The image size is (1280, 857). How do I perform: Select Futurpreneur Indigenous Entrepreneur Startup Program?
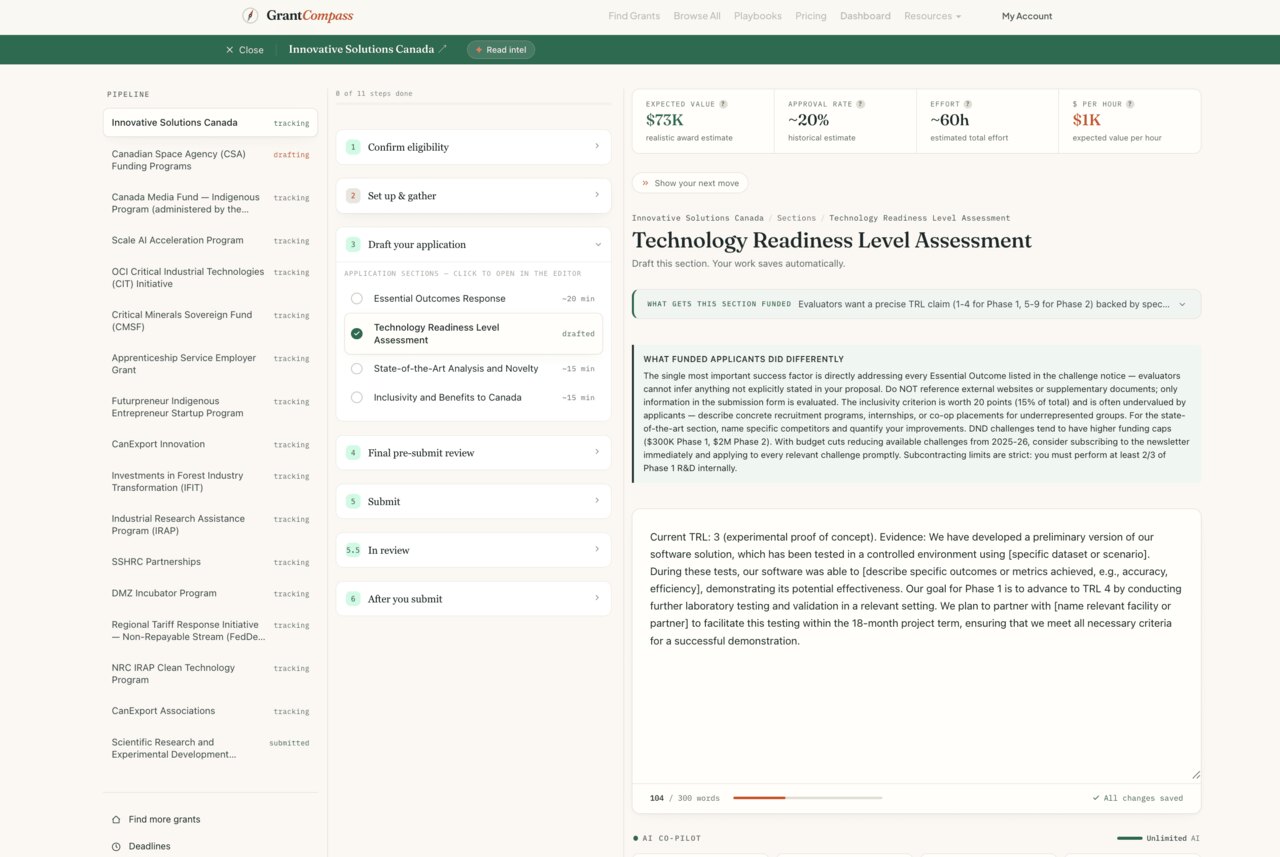click(x=210, y=407)
